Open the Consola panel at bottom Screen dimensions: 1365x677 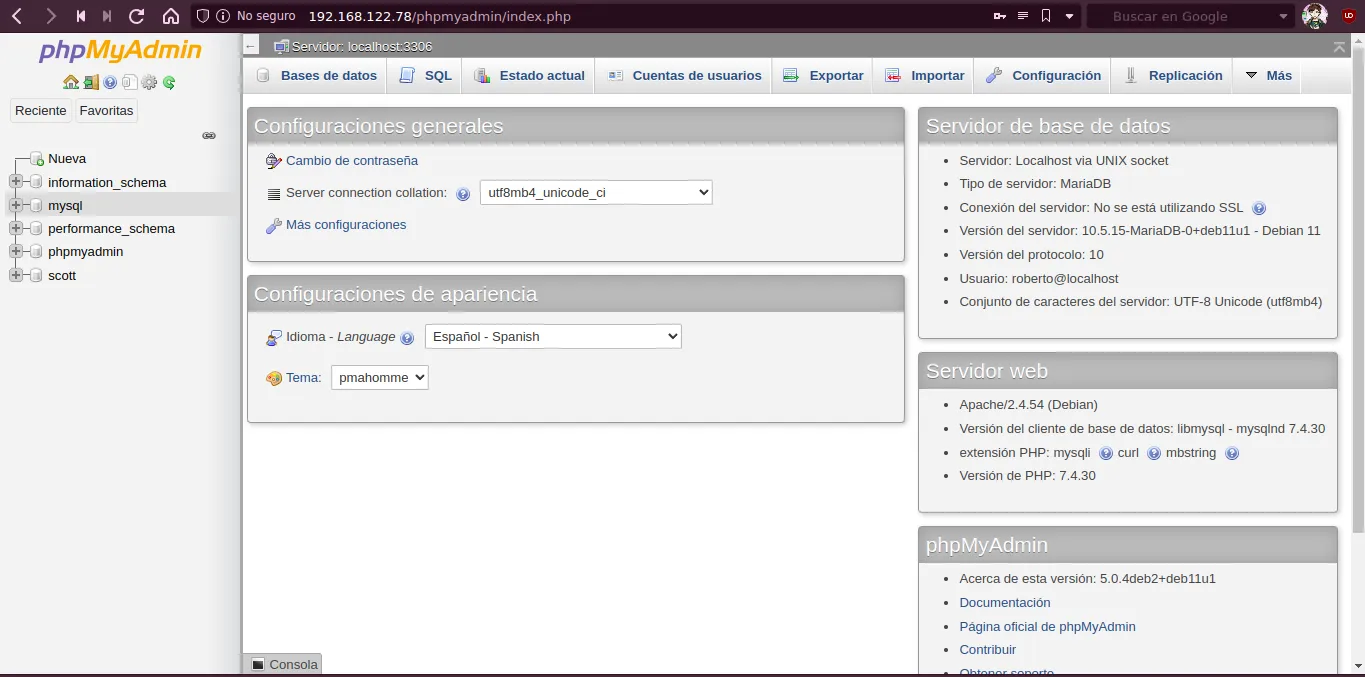pos(283,664)
